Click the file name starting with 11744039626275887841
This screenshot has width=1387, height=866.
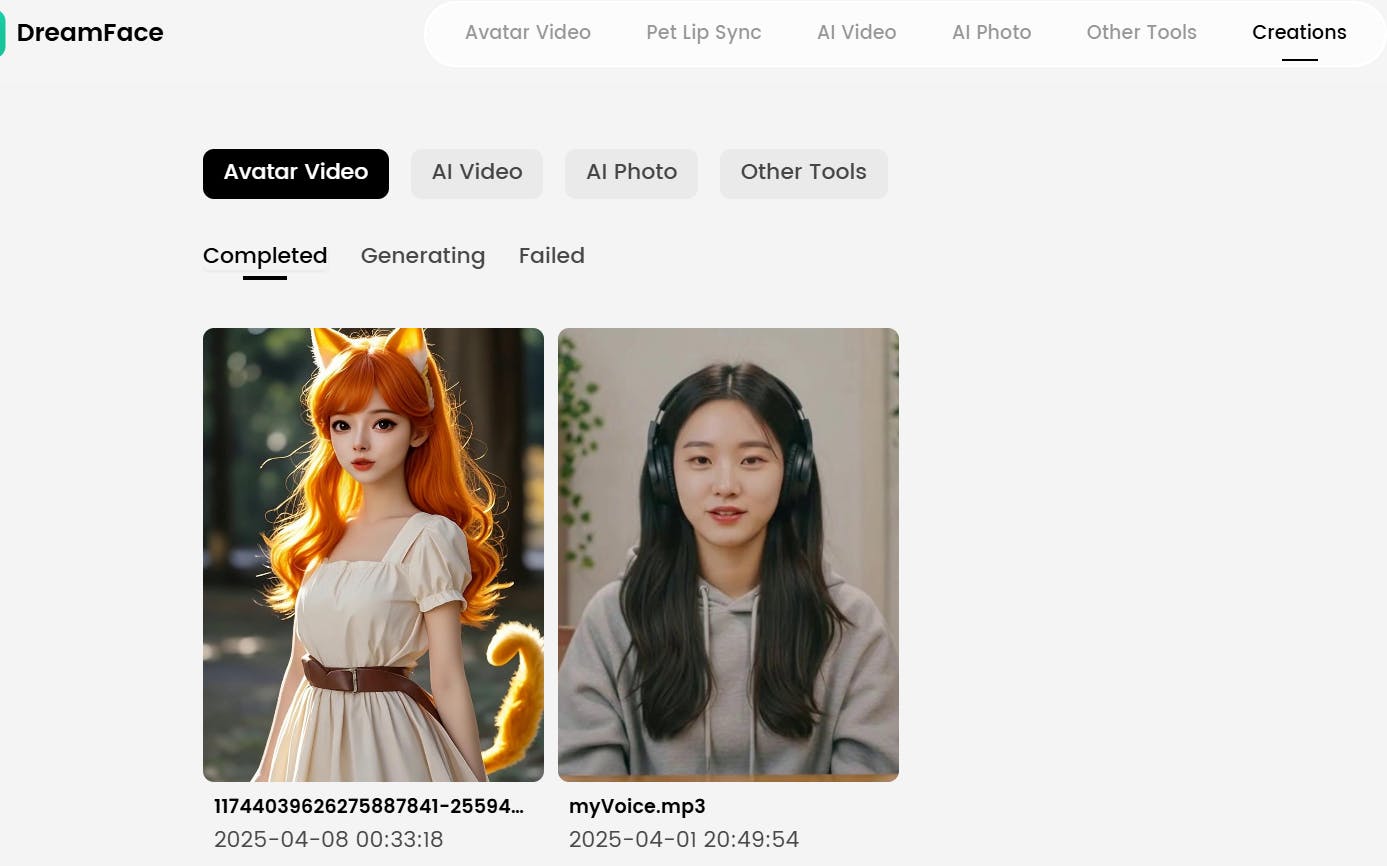369,806
